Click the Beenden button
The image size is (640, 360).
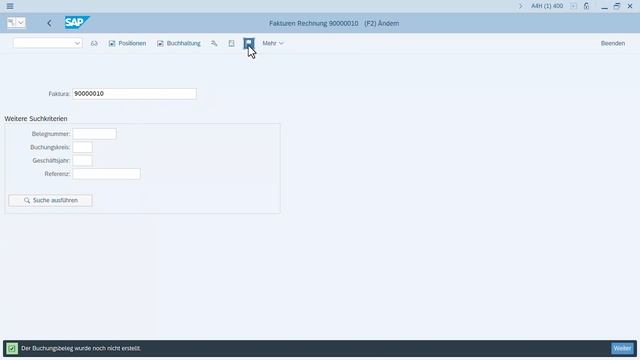[x=613, y=43]
